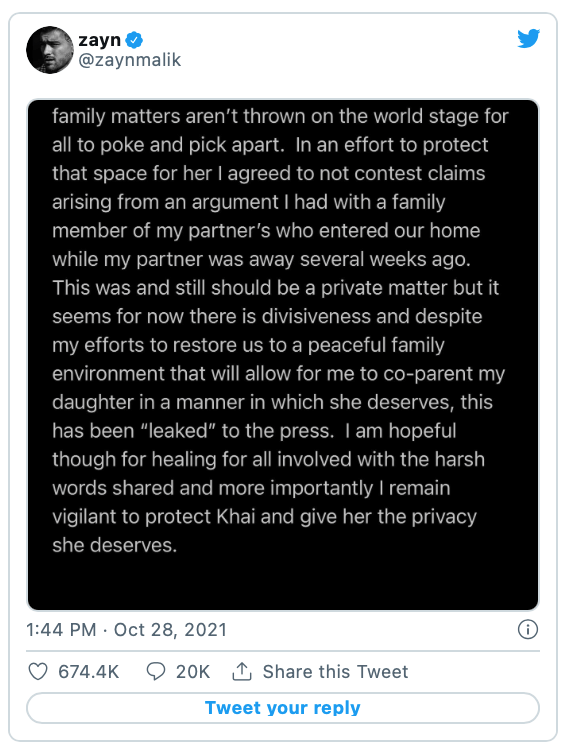This screenshot has height=756, width=568.
Task: Open the @zaynmalik handle link
Action: pyautogui.click(x=129, y=60)
